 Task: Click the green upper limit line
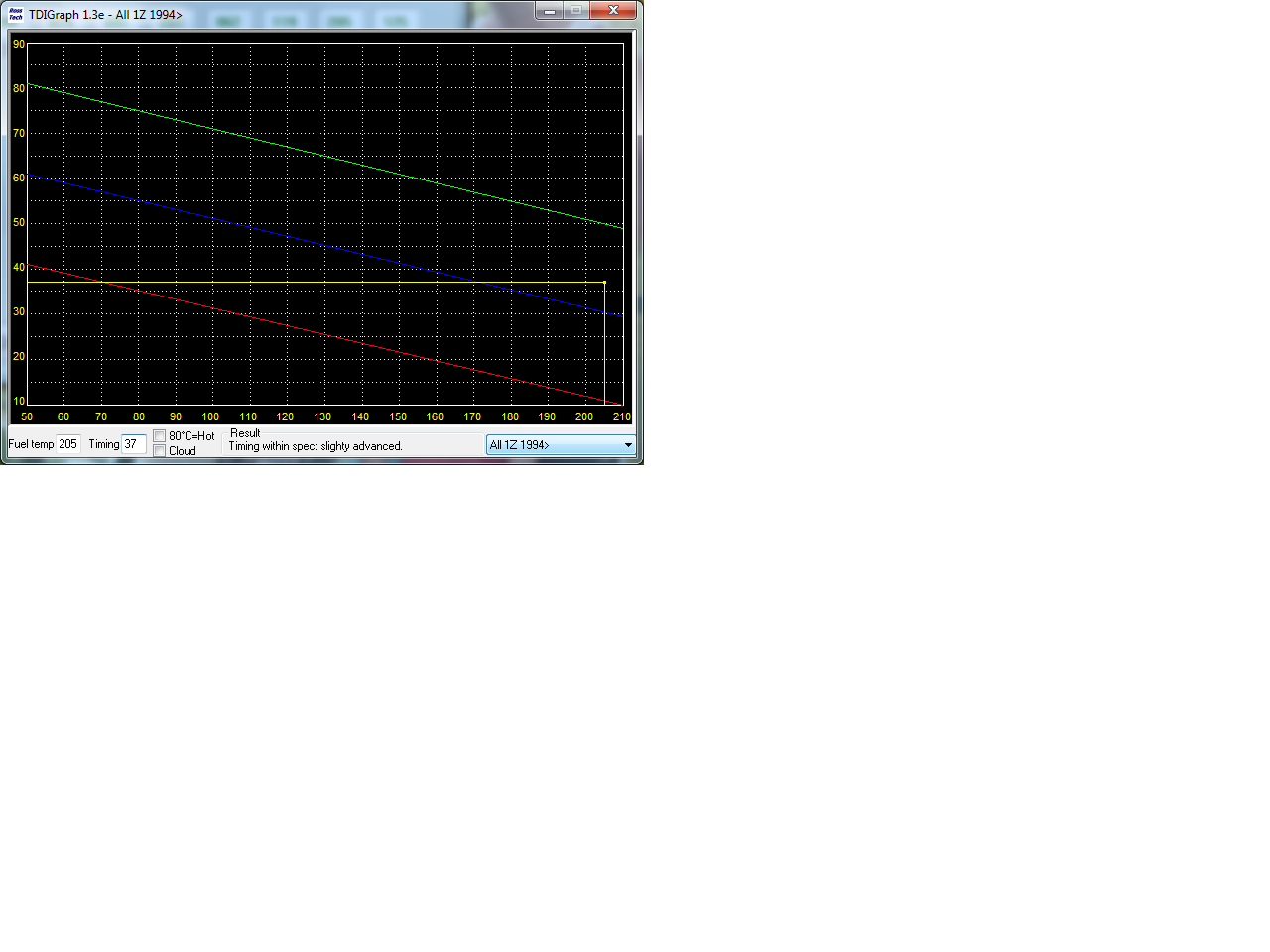coord(325,157)
